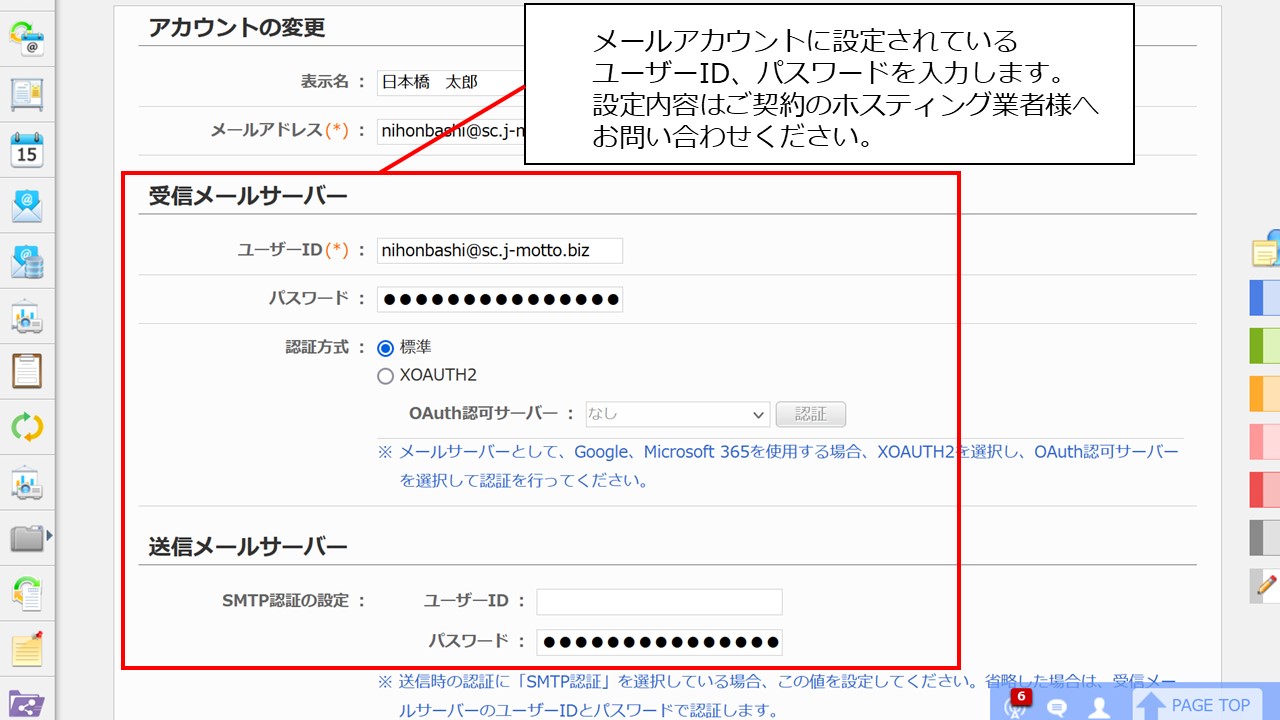Click the SMTP認証 ユーザーID field
The width and height of the screenshot is (1280, 720).
pyautogui.click(x=659, y=601)
